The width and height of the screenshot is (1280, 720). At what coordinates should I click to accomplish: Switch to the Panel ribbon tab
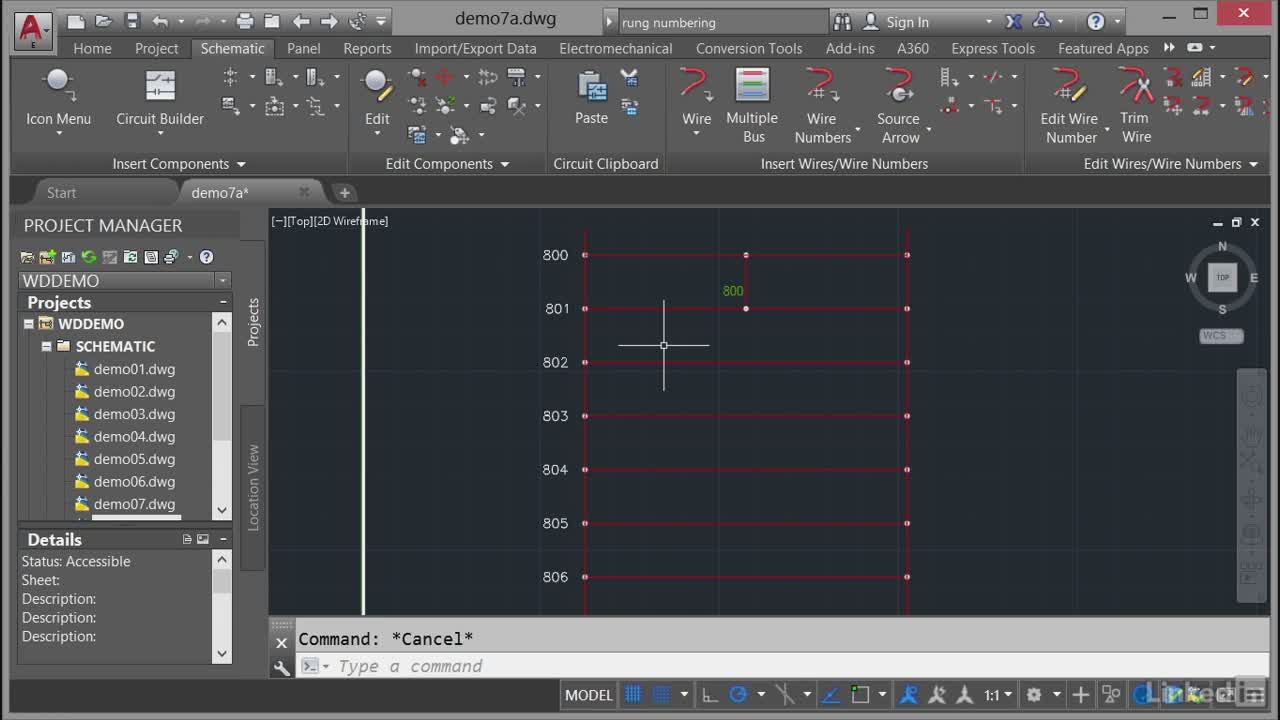point(304,48)
